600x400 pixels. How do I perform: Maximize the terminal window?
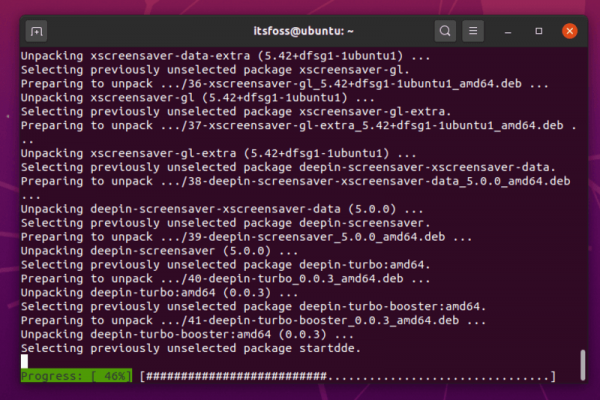click(x=540, y=30)
